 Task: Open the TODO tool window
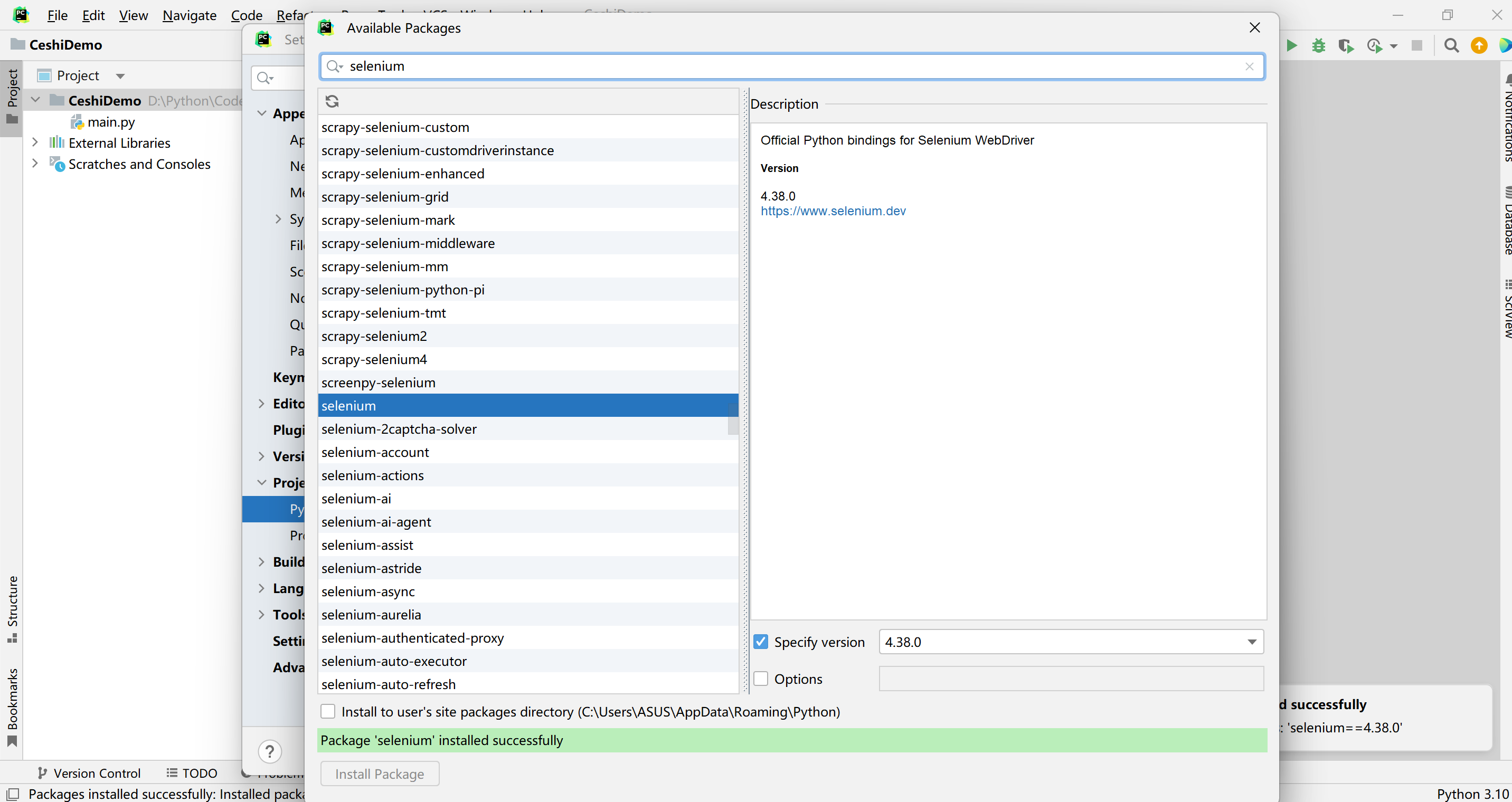(x=192, y=774)
